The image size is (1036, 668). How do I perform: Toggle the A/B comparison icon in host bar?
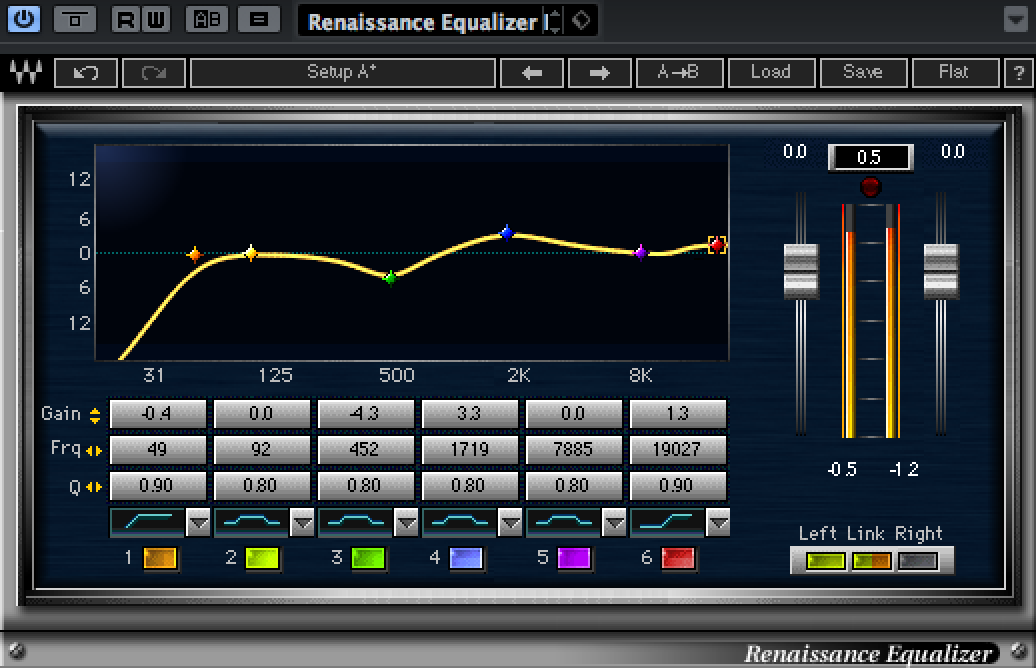coord(207,19)
